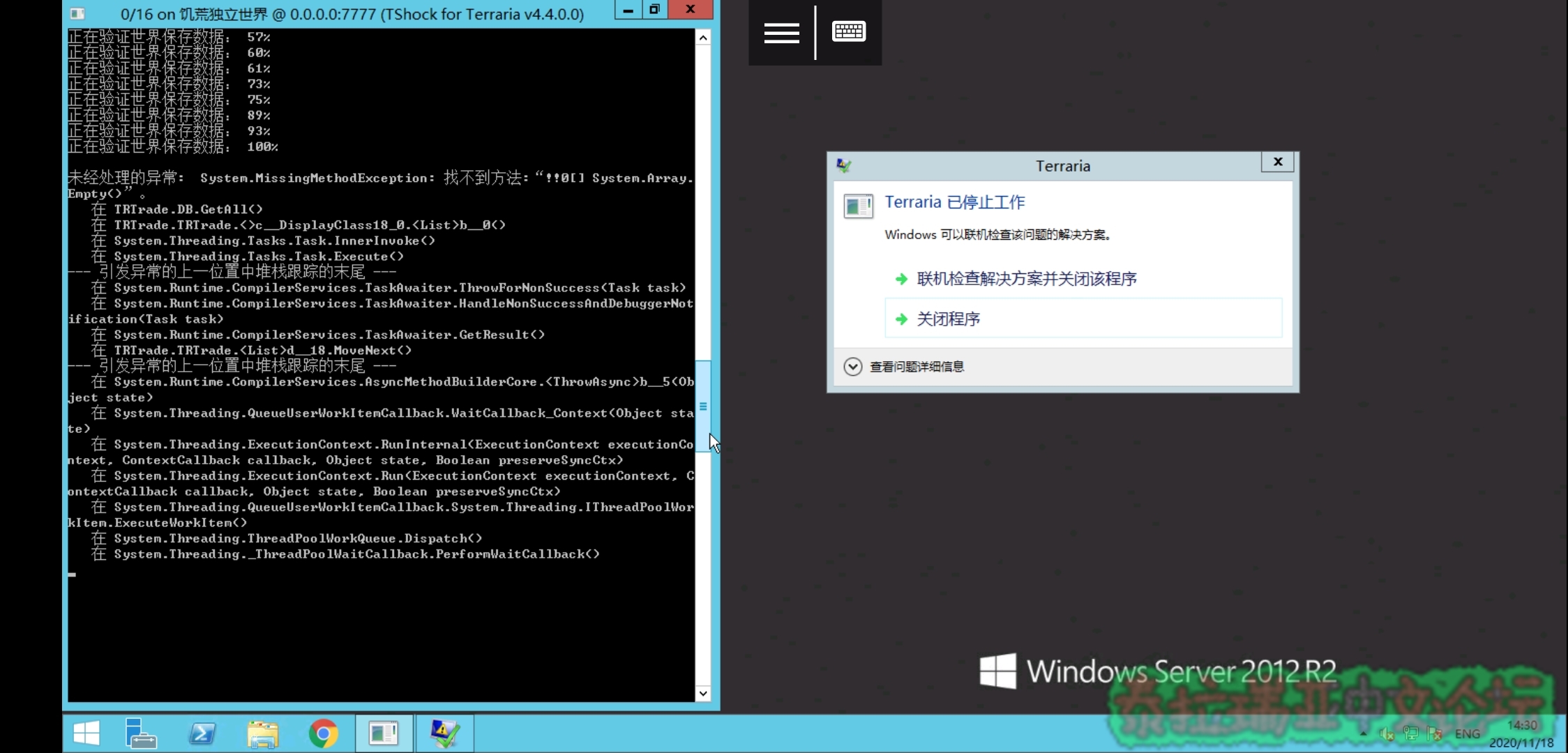Click the 'ThreadPoolWorkQueue.Dispatch()' stack line
This screenshot has width=1568, height=753.
pyautogui.click(x=286, y=538)
